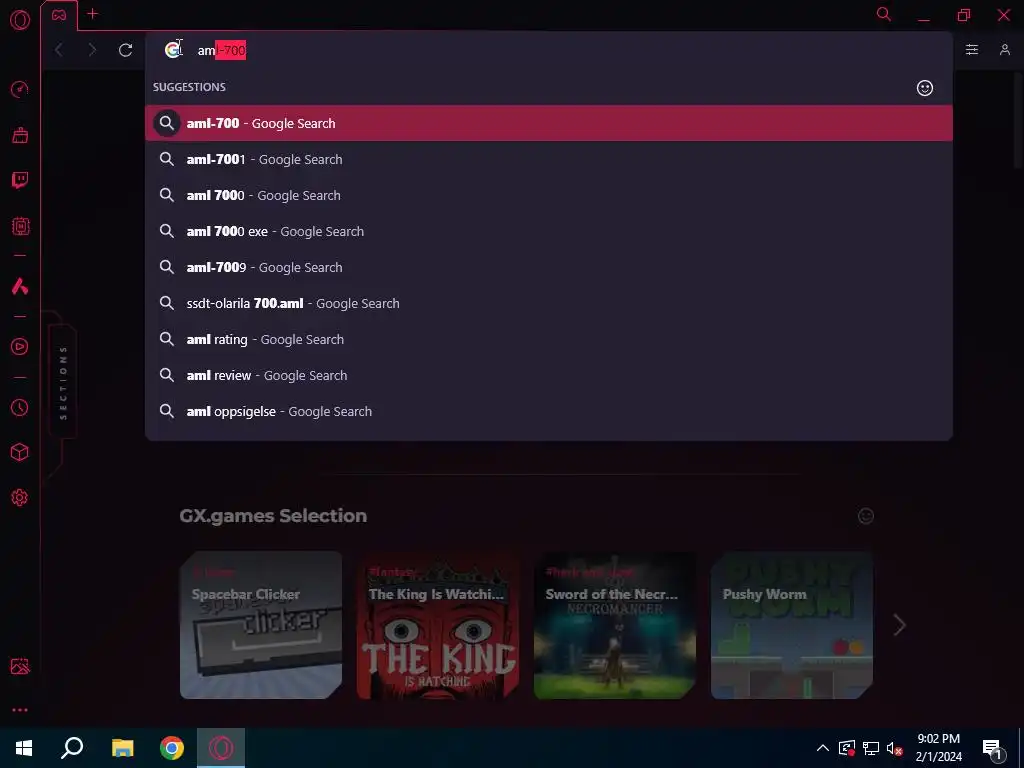This screenshot has width=1024, height=768.
Task: Open The King Is Watching game card
Action: 438,625
